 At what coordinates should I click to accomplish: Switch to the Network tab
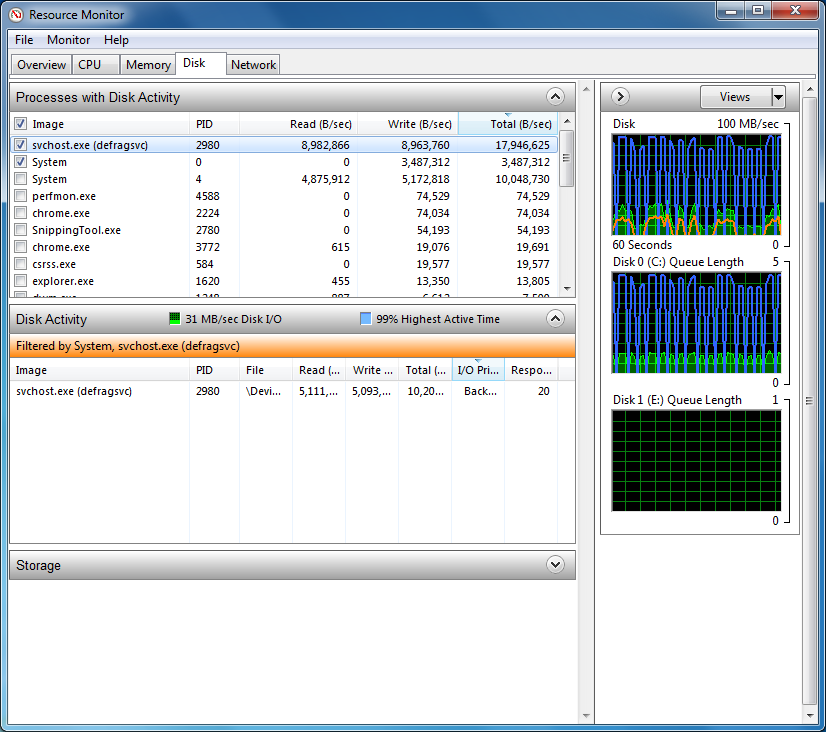pyautogui.click(x=253, y=64)
